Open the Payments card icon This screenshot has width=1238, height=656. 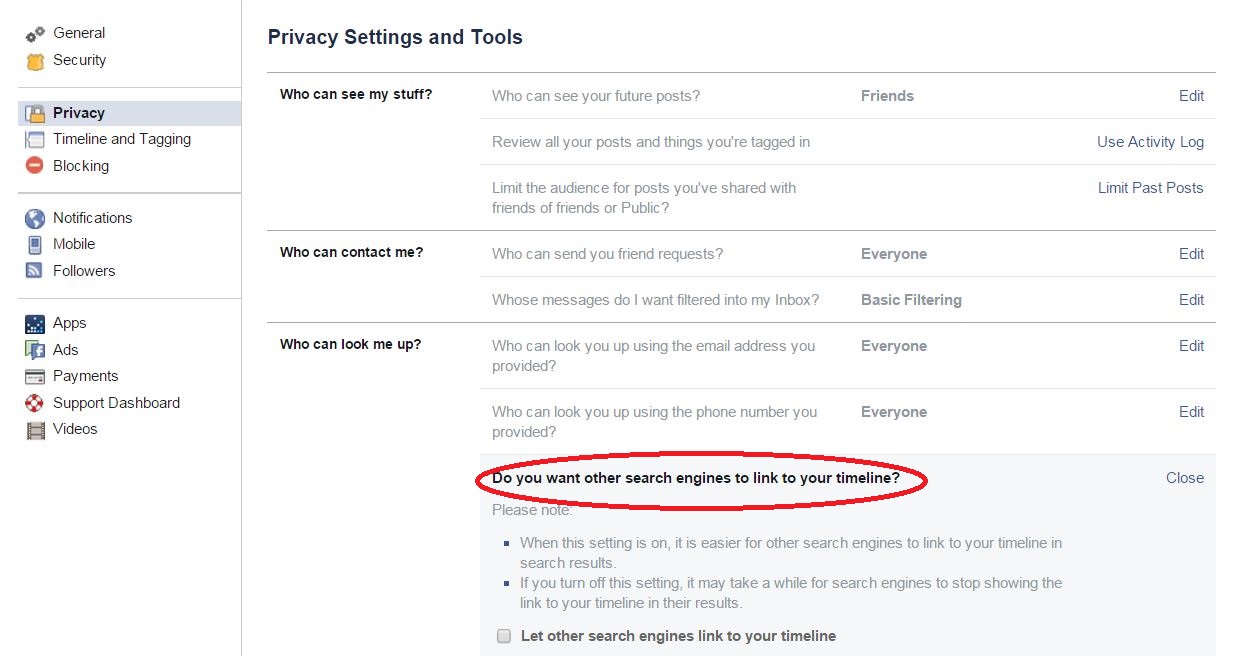(x=35, y=377)
